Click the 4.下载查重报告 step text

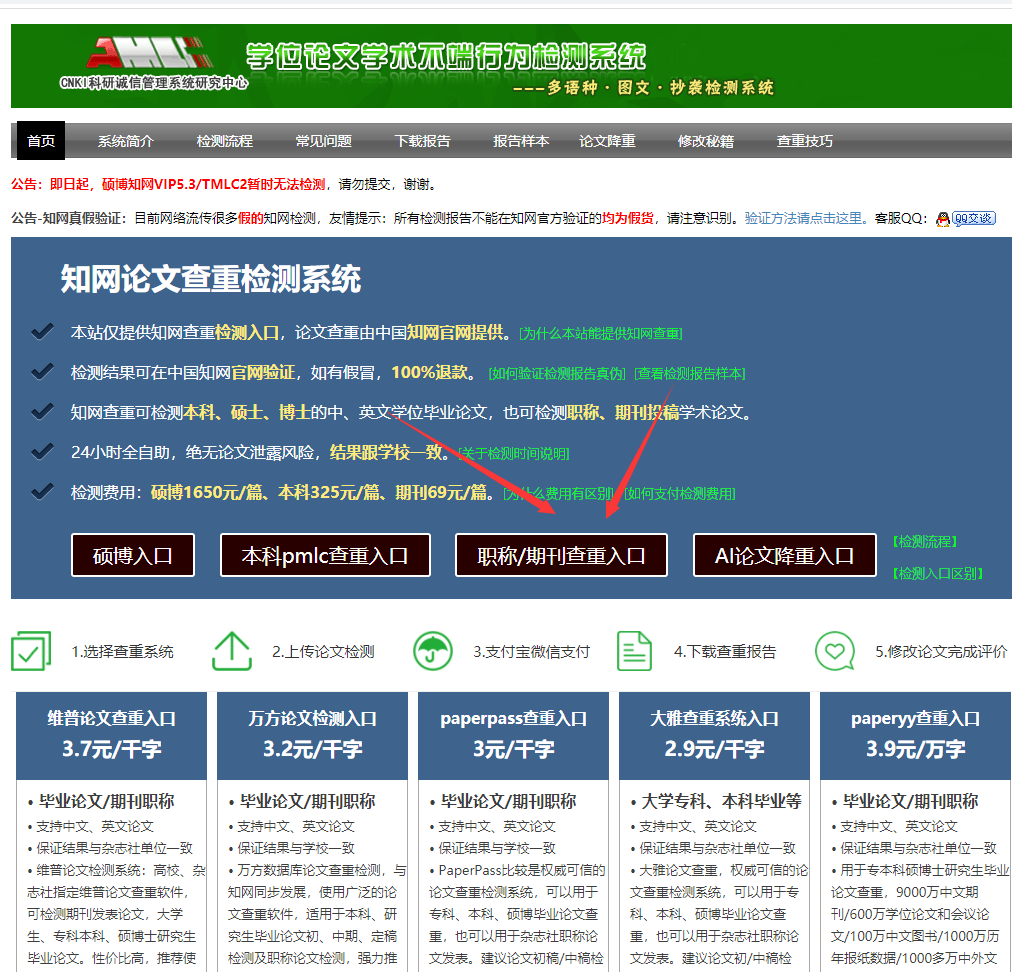tap(725, 652)
